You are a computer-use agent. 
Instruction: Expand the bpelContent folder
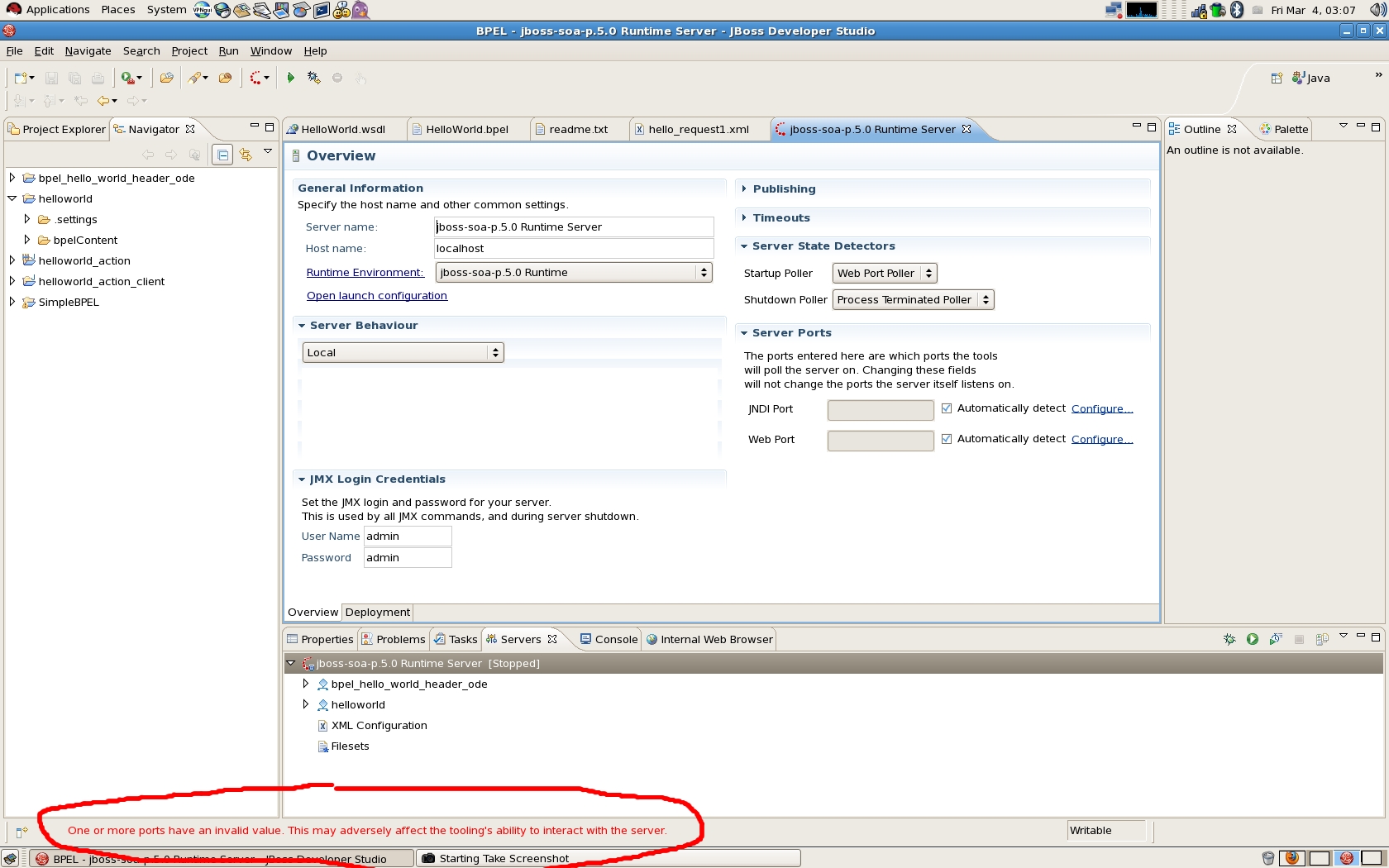(x=27, y=240)
